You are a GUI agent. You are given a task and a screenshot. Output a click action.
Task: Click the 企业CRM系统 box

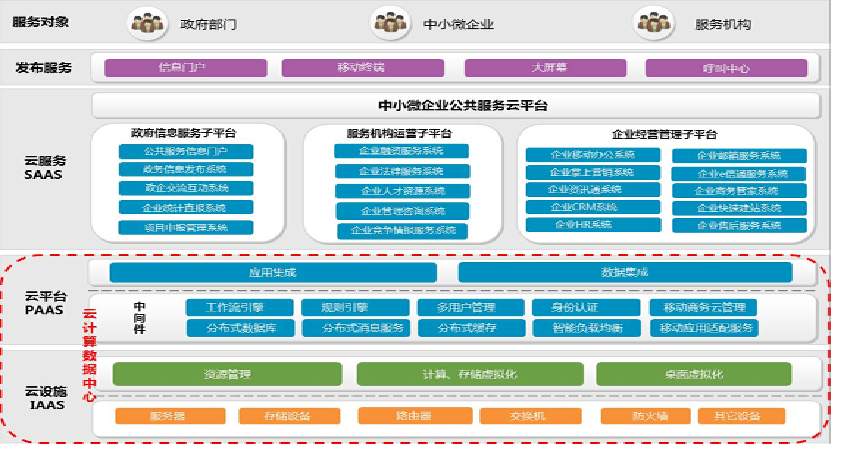pyautogui.click(x=584, y=207)
